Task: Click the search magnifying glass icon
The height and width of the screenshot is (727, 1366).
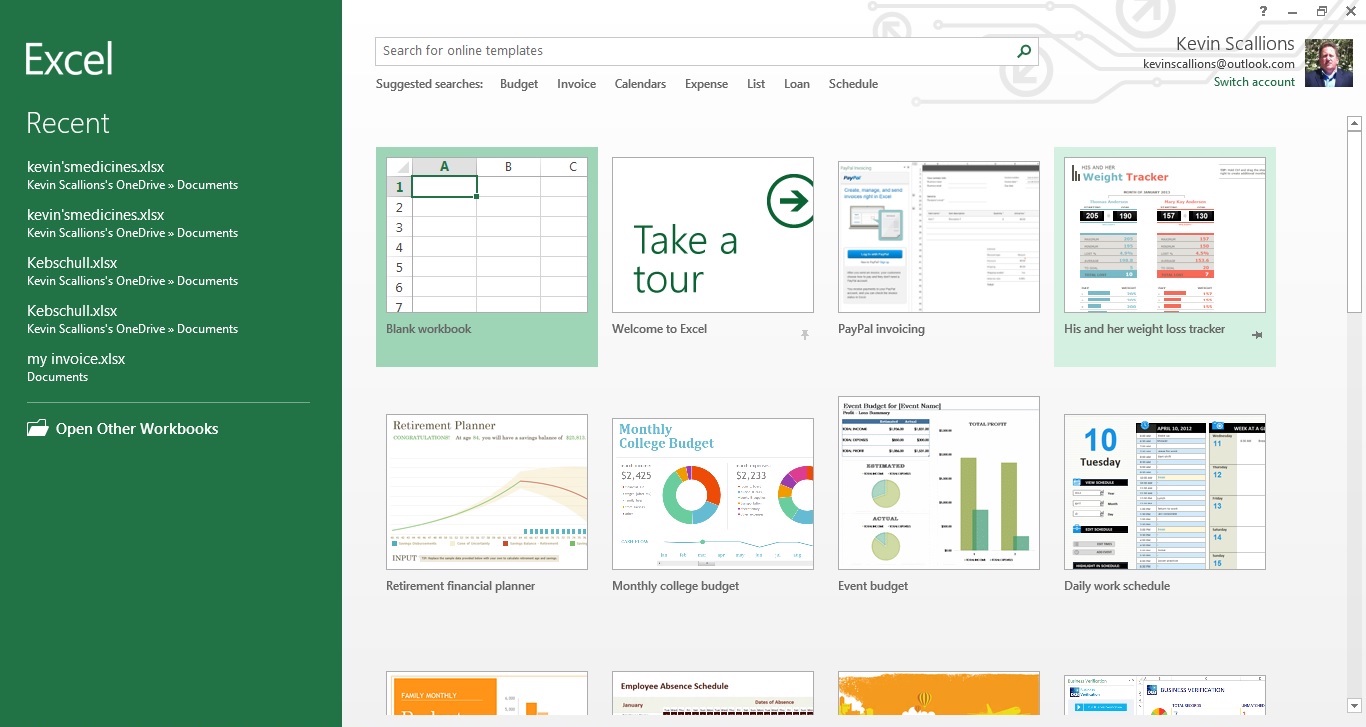Action: 1023,50
